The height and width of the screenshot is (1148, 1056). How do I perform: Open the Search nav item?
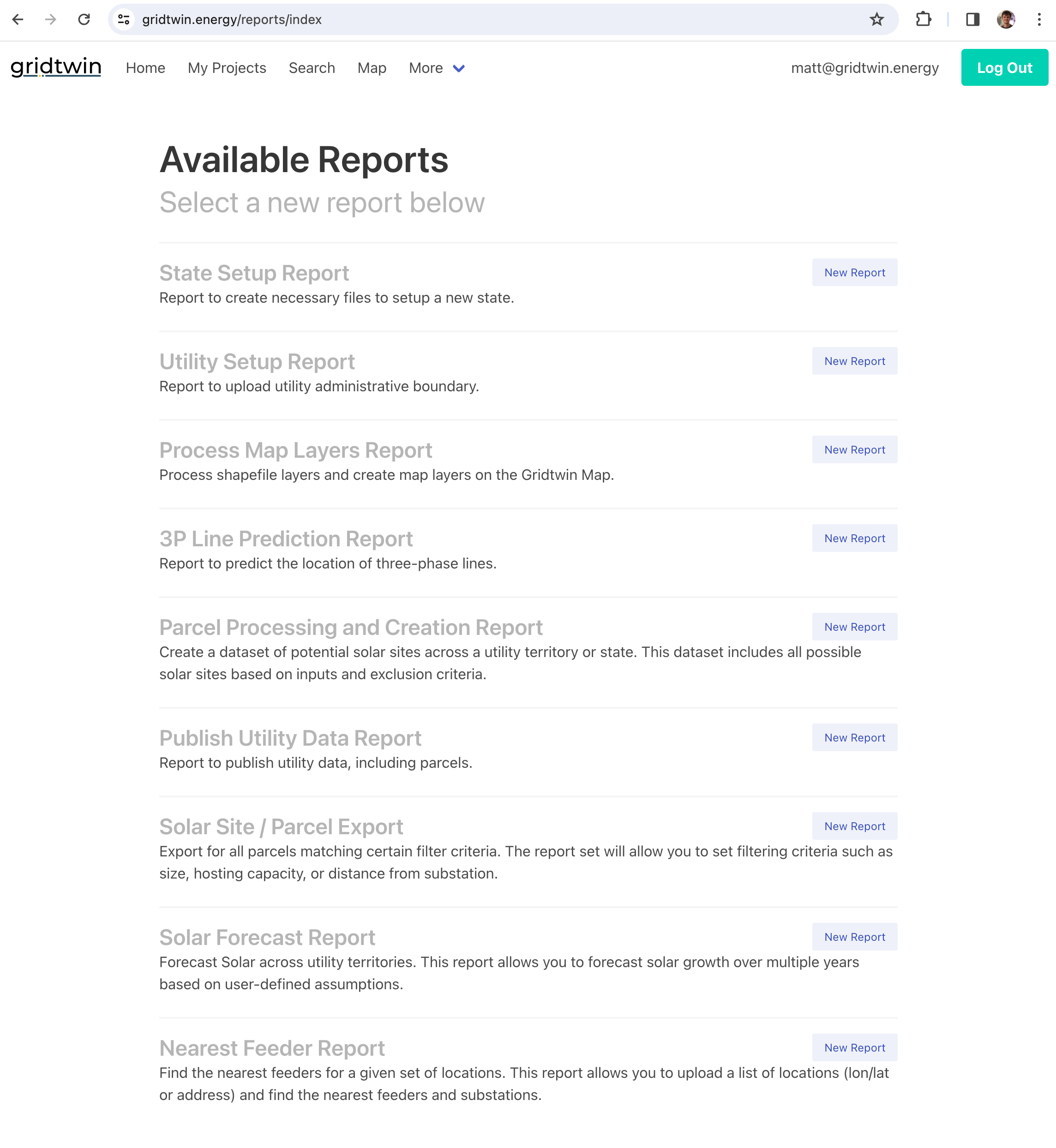pos(312,68)
